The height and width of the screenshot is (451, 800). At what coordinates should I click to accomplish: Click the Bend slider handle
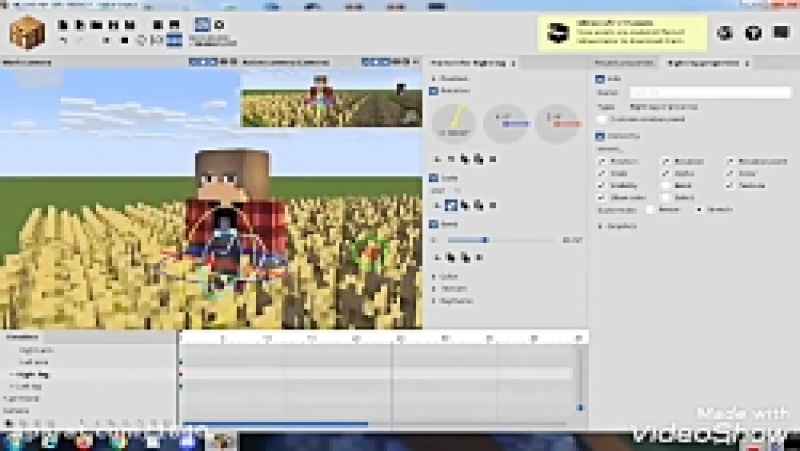[485, 240]
